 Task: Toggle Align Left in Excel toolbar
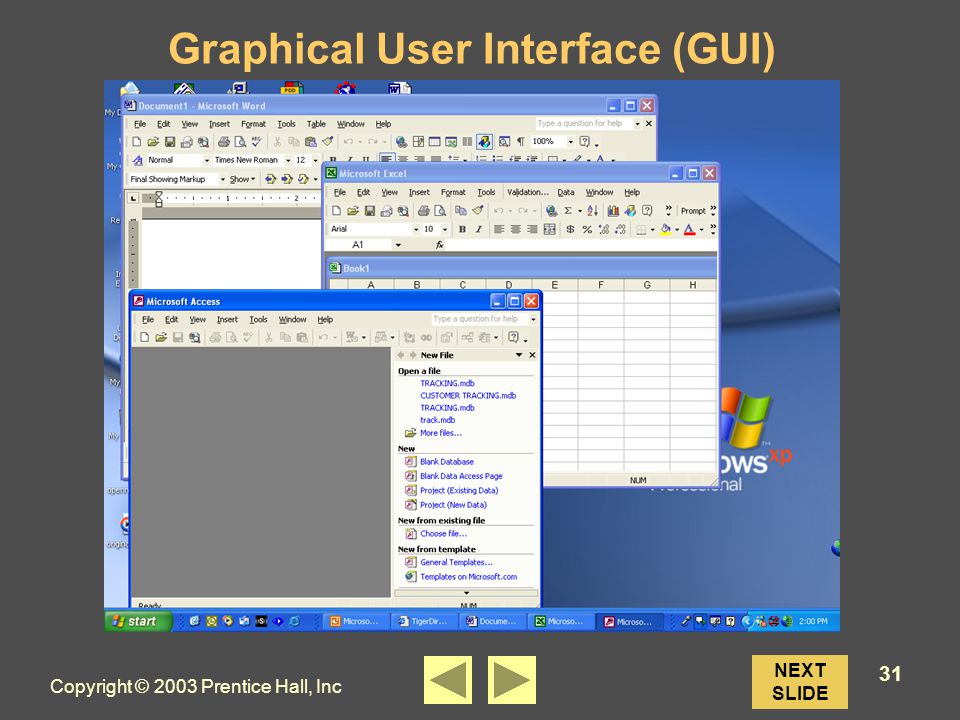499,229
